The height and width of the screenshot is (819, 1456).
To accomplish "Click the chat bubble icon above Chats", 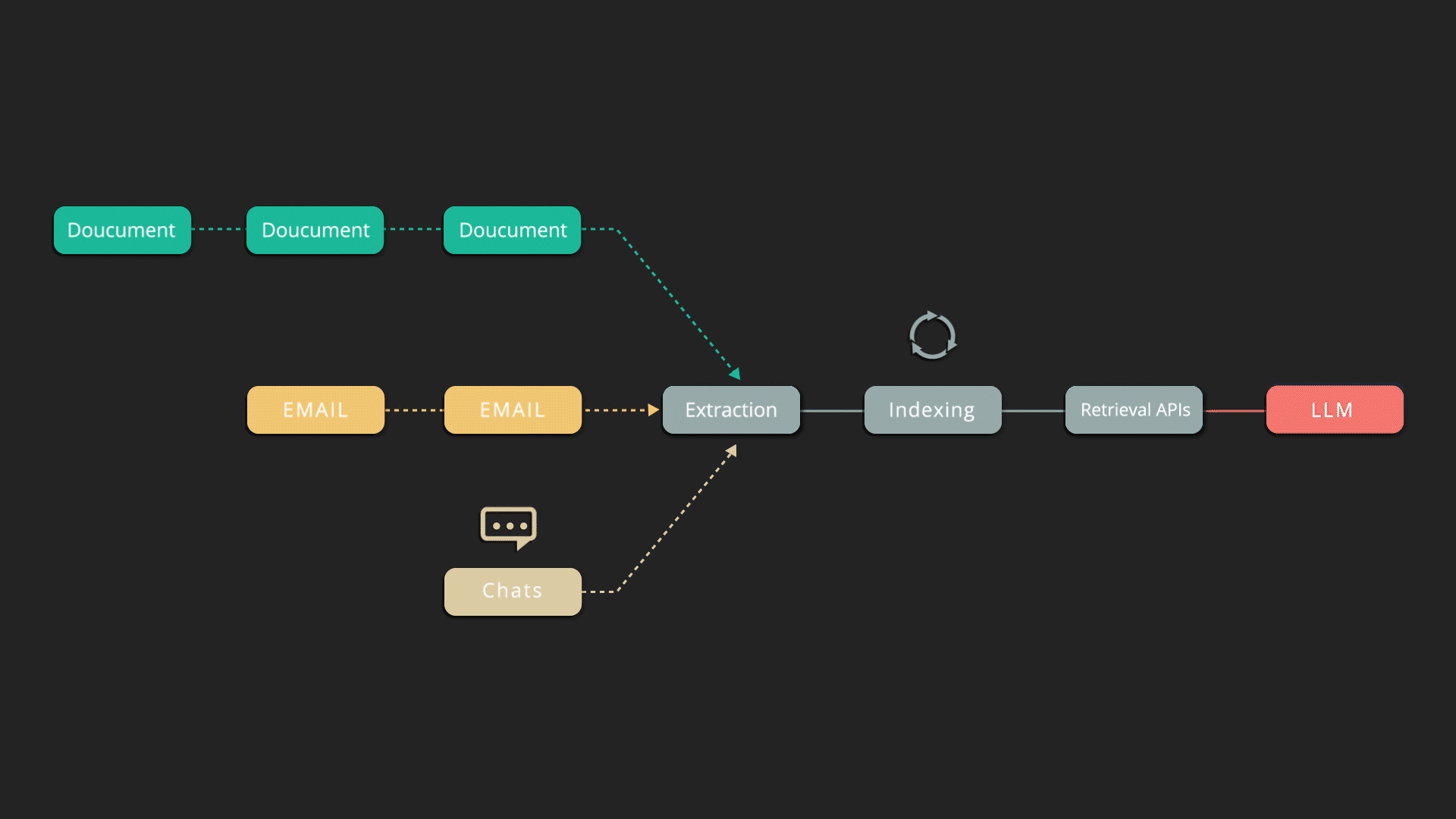I will point(510,525).
